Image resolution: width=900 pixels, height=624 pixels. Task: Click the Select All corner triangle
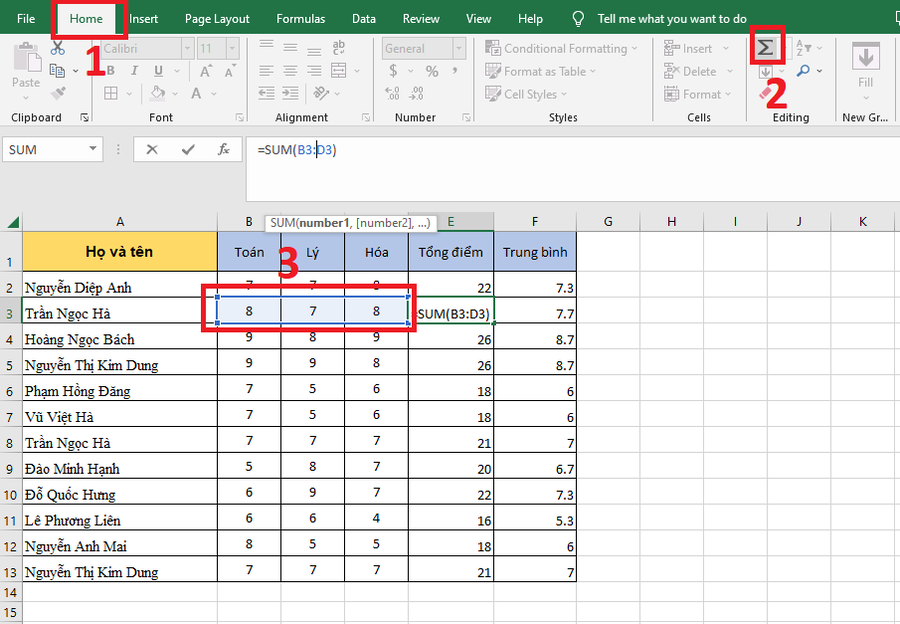point(11,222)
